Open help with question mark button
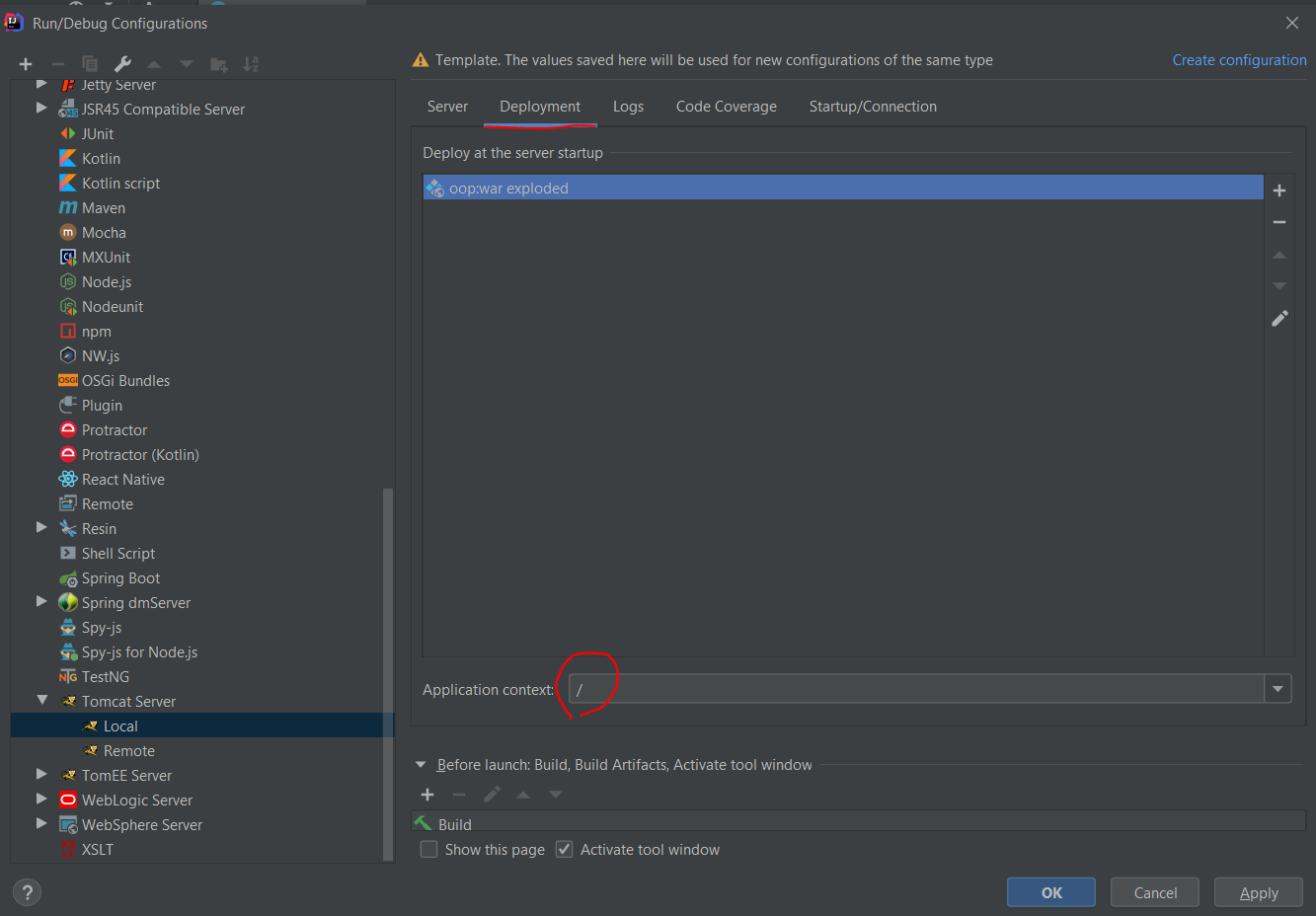Image resolution: width=1316 pixels, height=916 pixels. [28, 892]
